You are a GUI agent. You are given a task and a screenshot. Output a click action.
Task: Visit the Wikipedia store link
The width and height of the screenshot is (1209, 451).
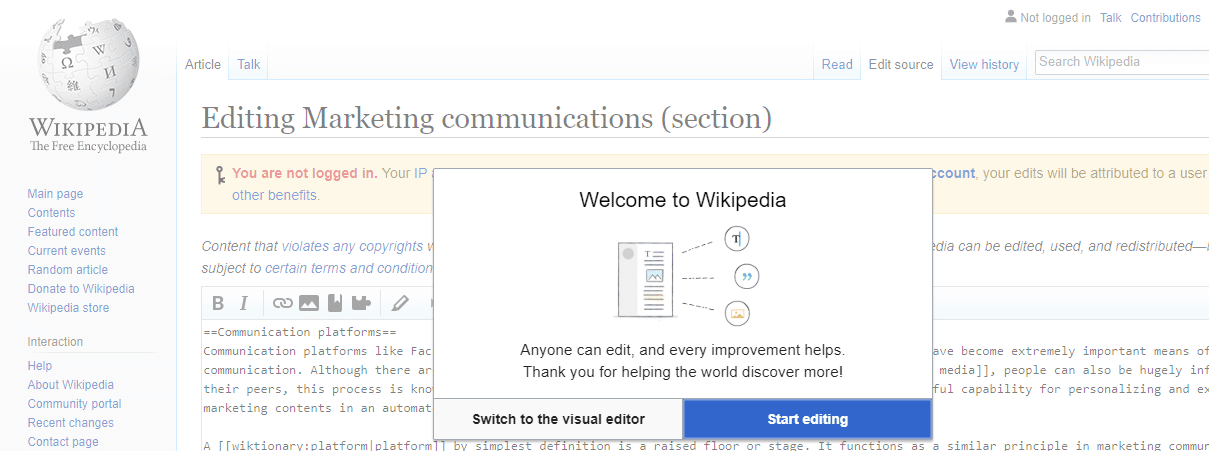(68, 308)
